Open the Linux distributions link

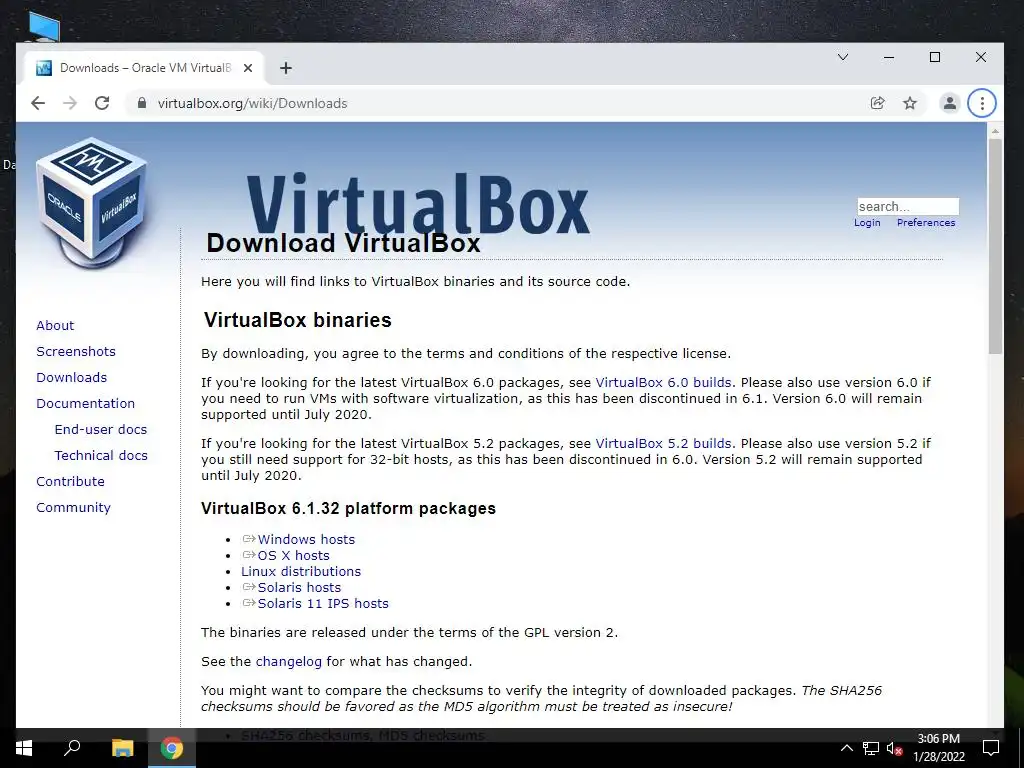click(300, 571)
